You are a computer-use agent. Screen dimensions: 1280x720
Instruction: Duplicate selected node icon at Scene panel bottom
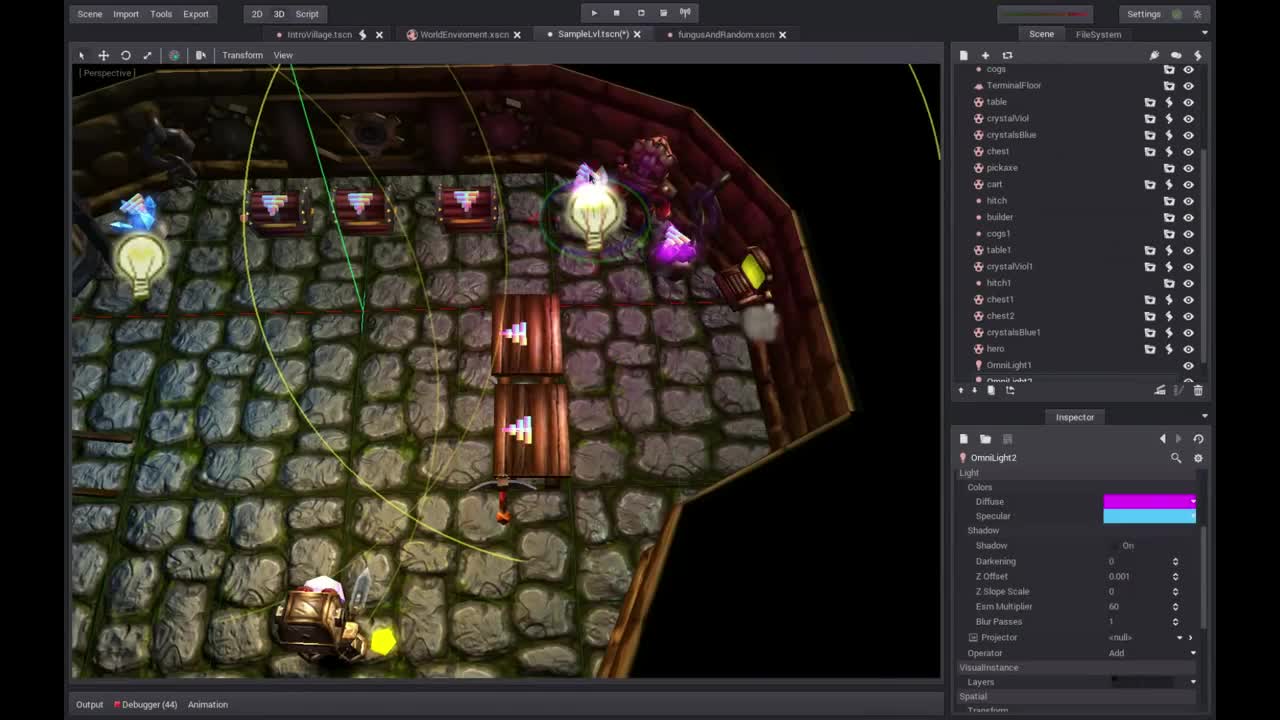tap(991, 390)
